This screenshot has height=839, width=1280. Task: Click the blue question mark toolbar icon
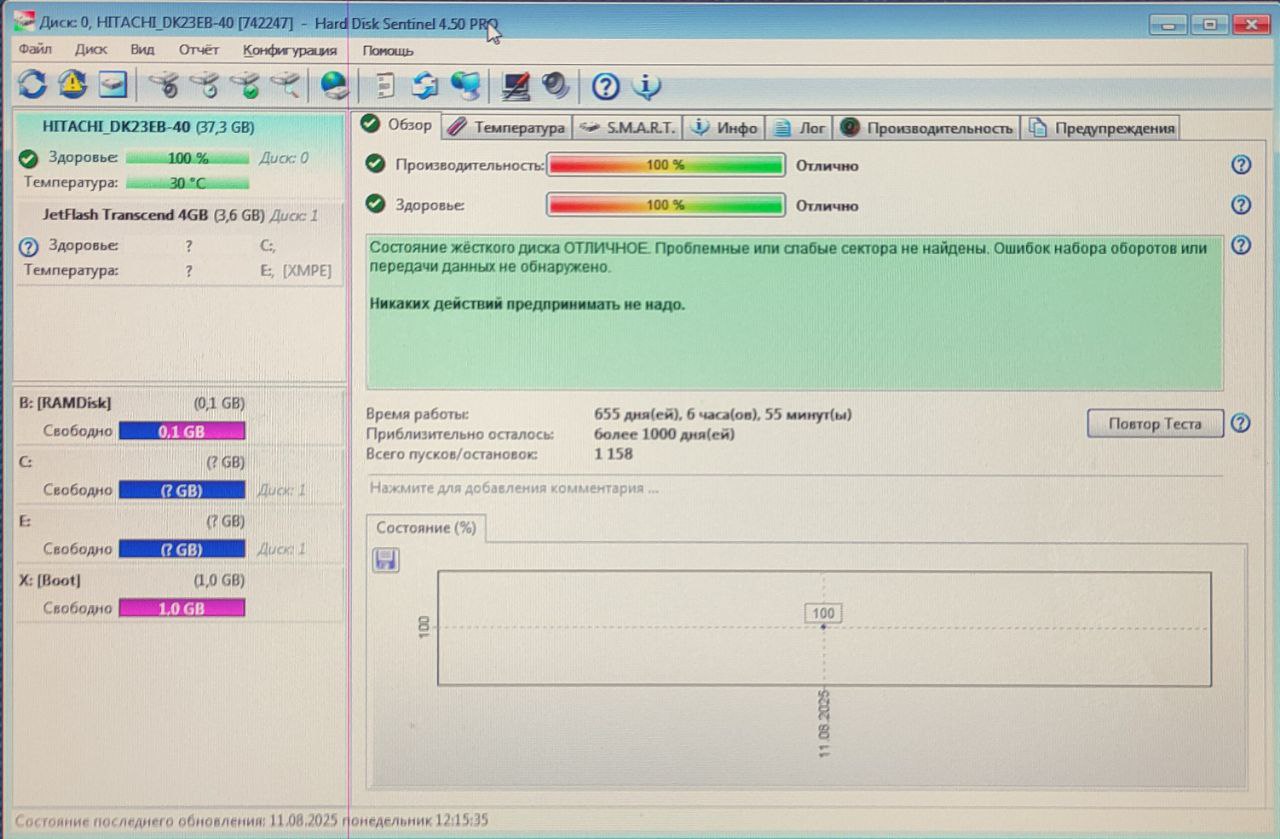606,86
